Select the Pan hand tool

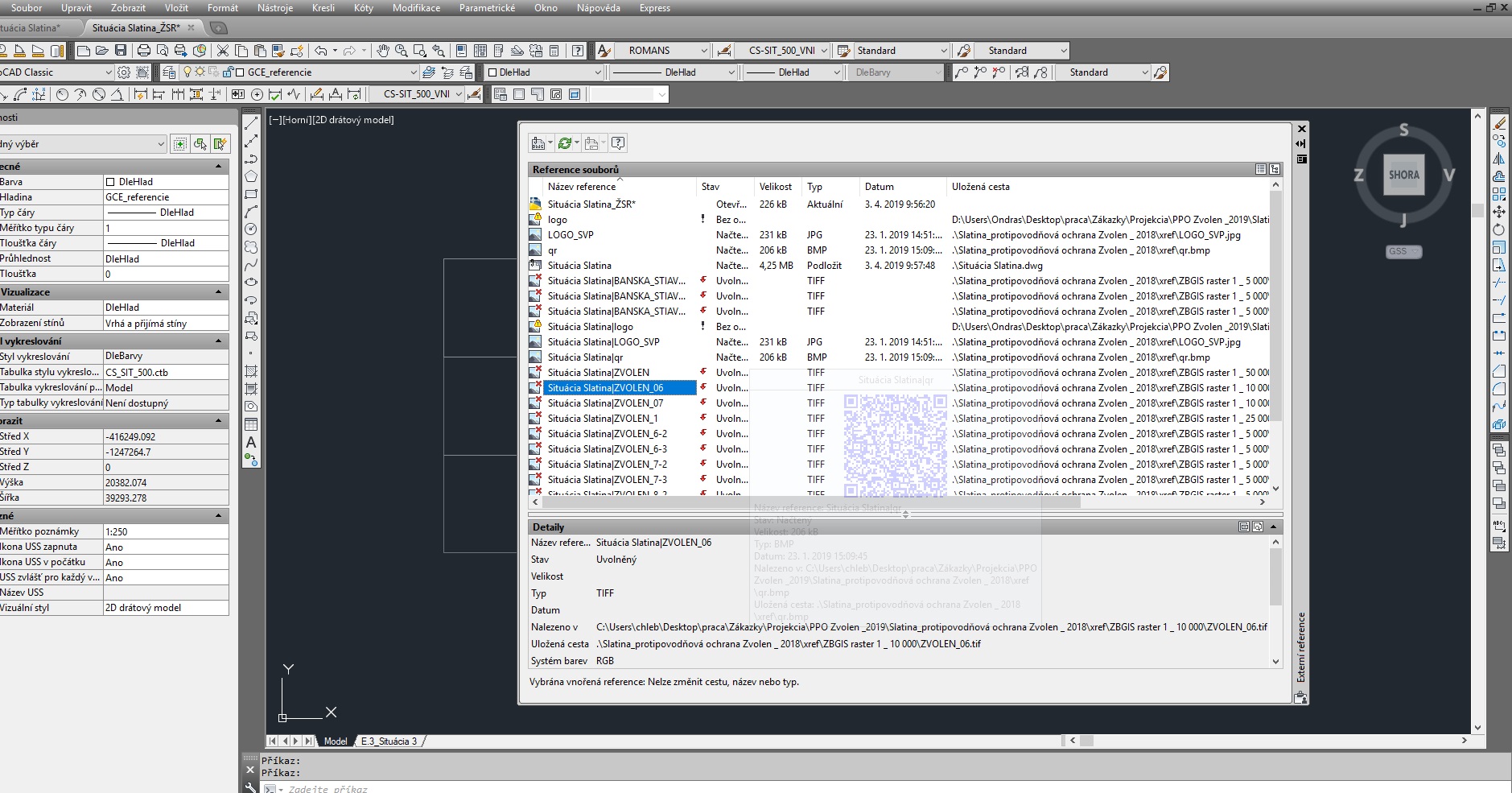click(383, 51)
